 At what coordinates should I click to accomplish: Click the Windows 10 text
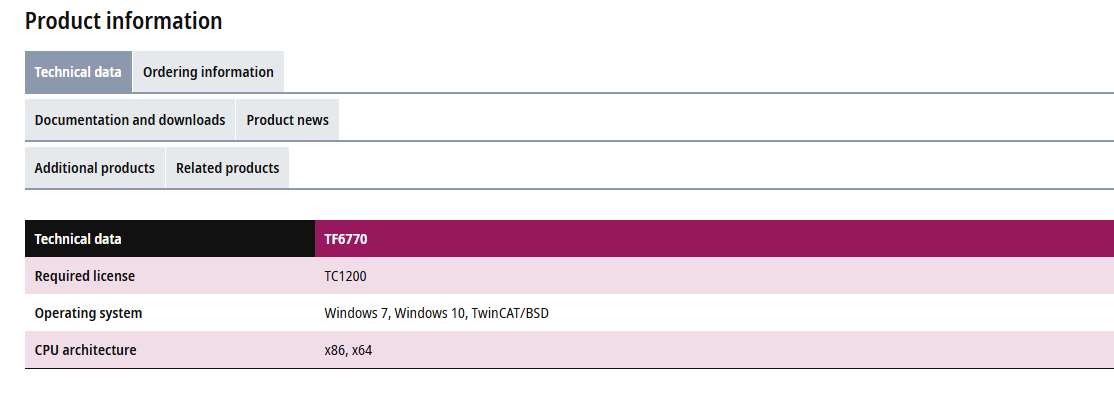[430, 313]
